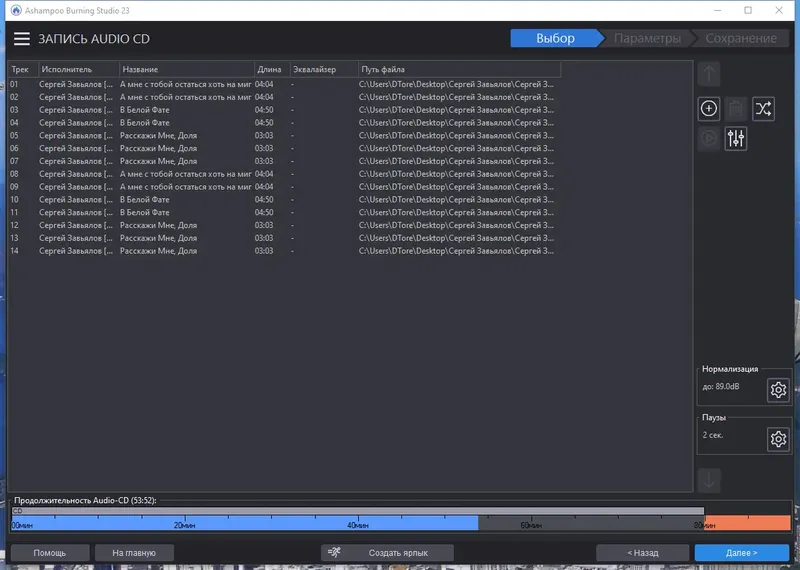Select track 03 В Белой Фате
800x570 pixels.
pyautogui.click(x=284, y=110)
